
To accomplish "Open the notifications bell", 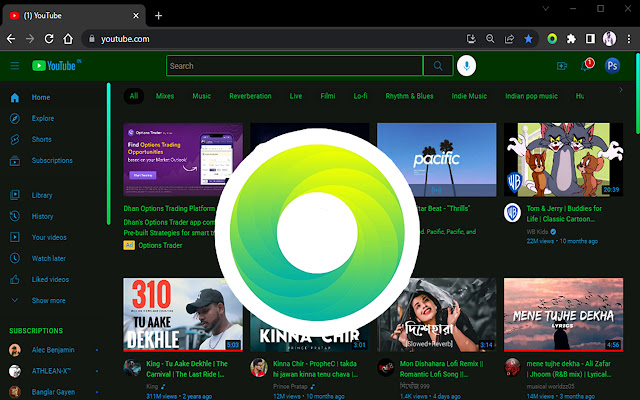I will click(586, 65).
